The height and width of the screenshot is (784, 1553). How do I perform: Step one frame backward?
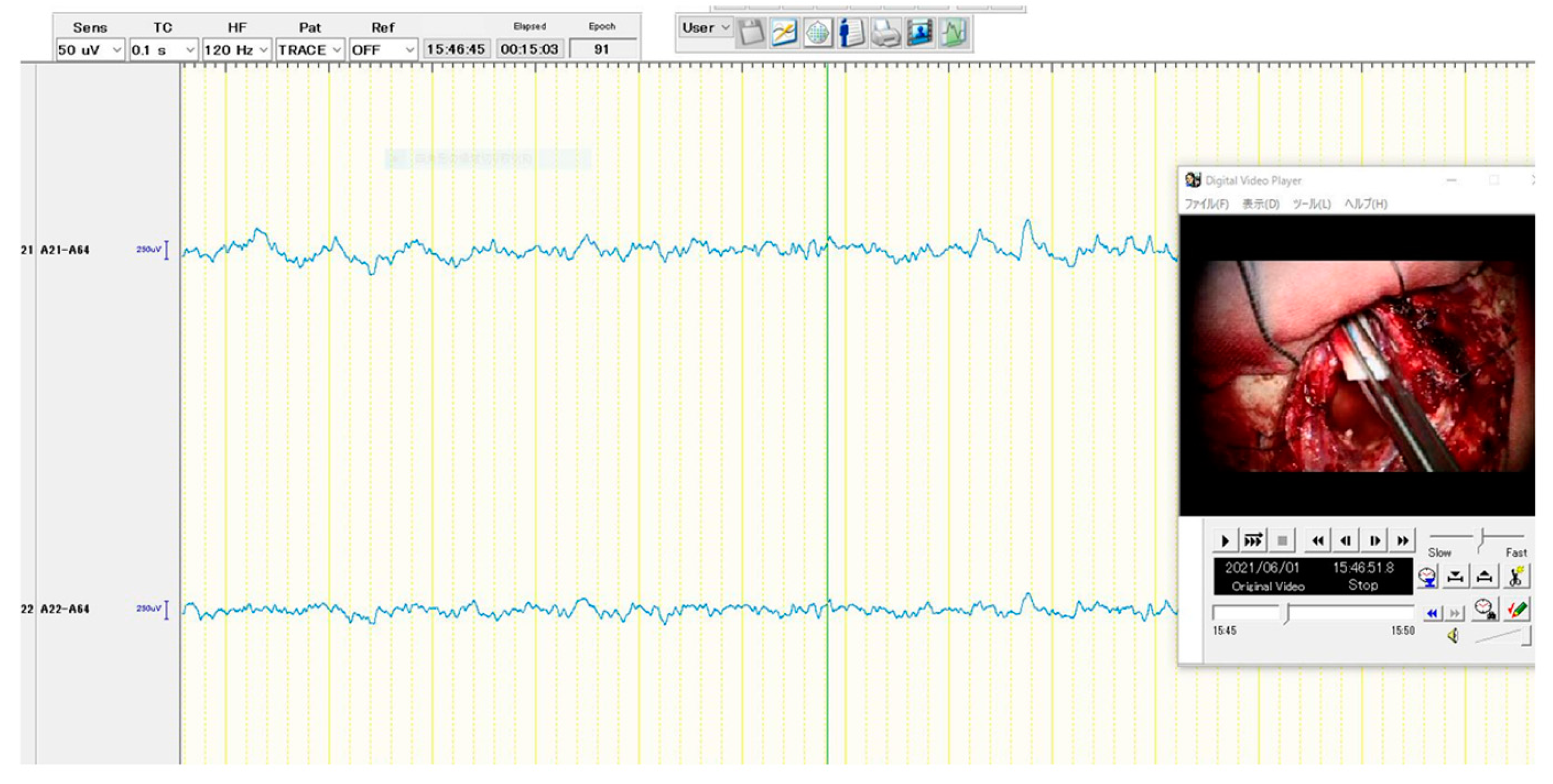coord(1346,540)
